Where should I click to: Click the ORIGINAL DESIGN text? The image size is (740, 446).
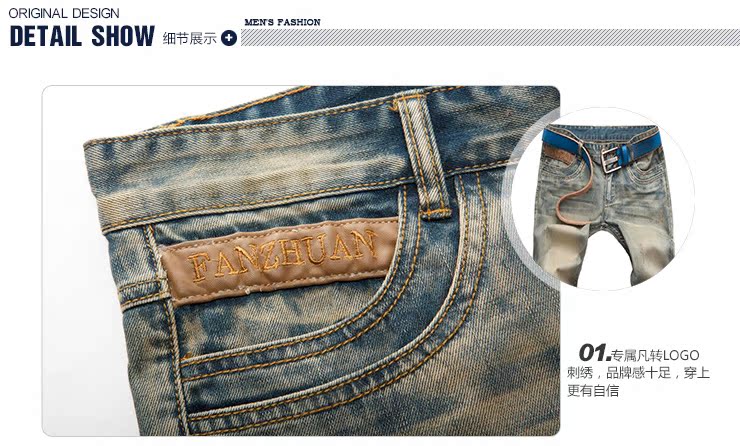click(x=64, y=13)
